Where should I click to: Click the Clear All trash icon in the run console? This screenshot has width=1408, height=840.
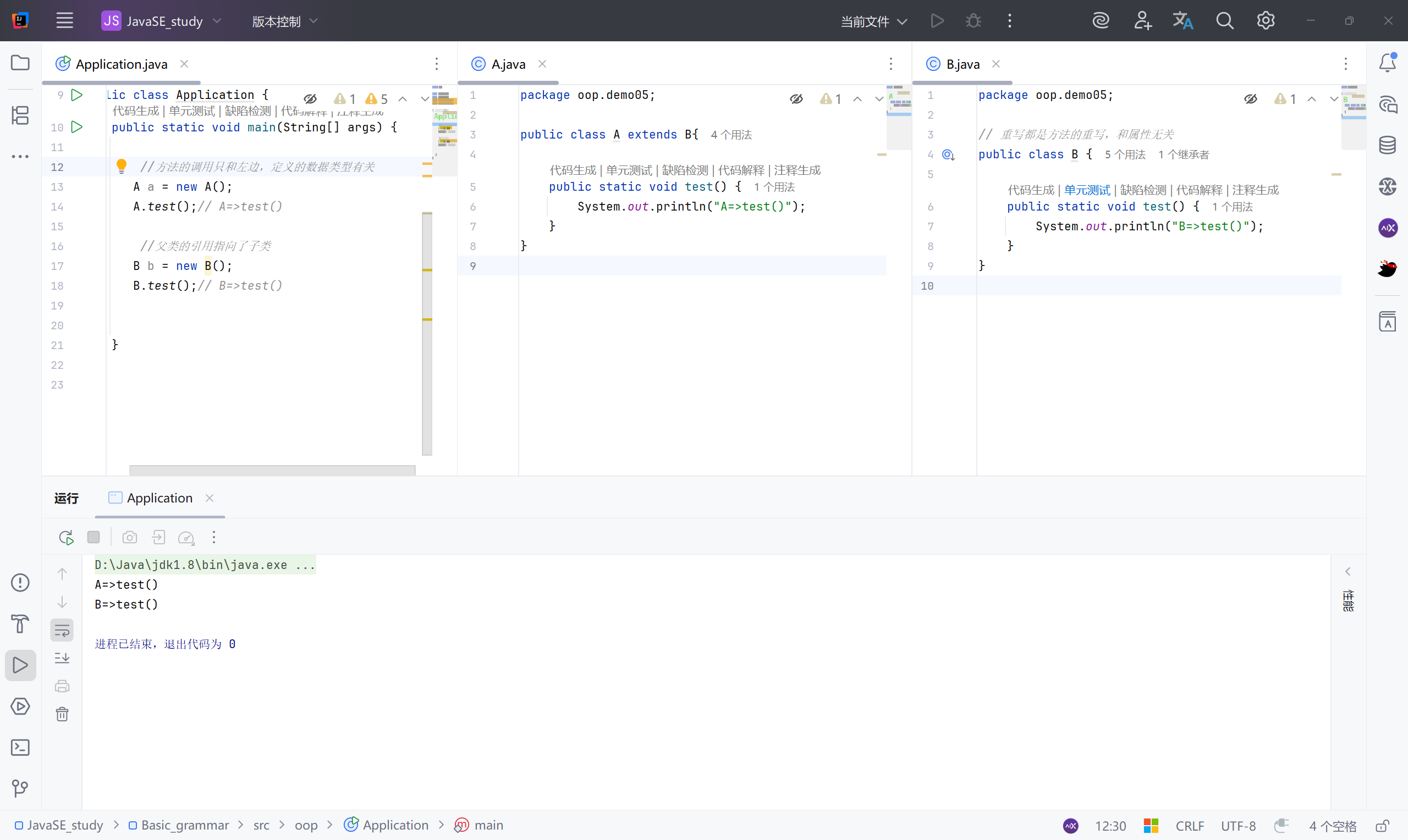point(62,714)
